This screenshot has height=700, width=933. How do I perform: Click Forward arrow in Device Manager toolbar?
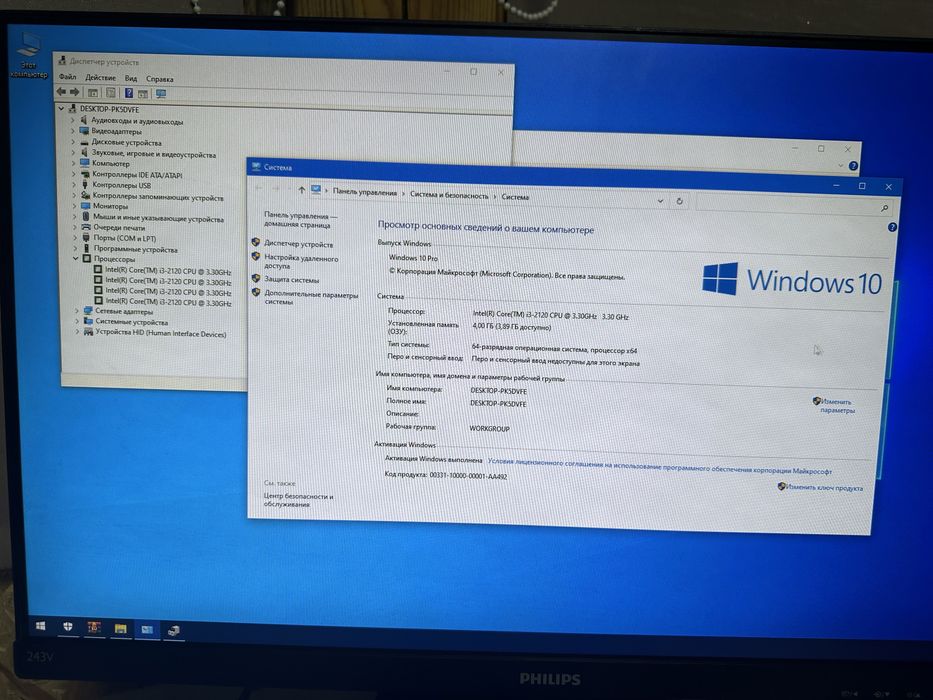click(x=74, y=92)
